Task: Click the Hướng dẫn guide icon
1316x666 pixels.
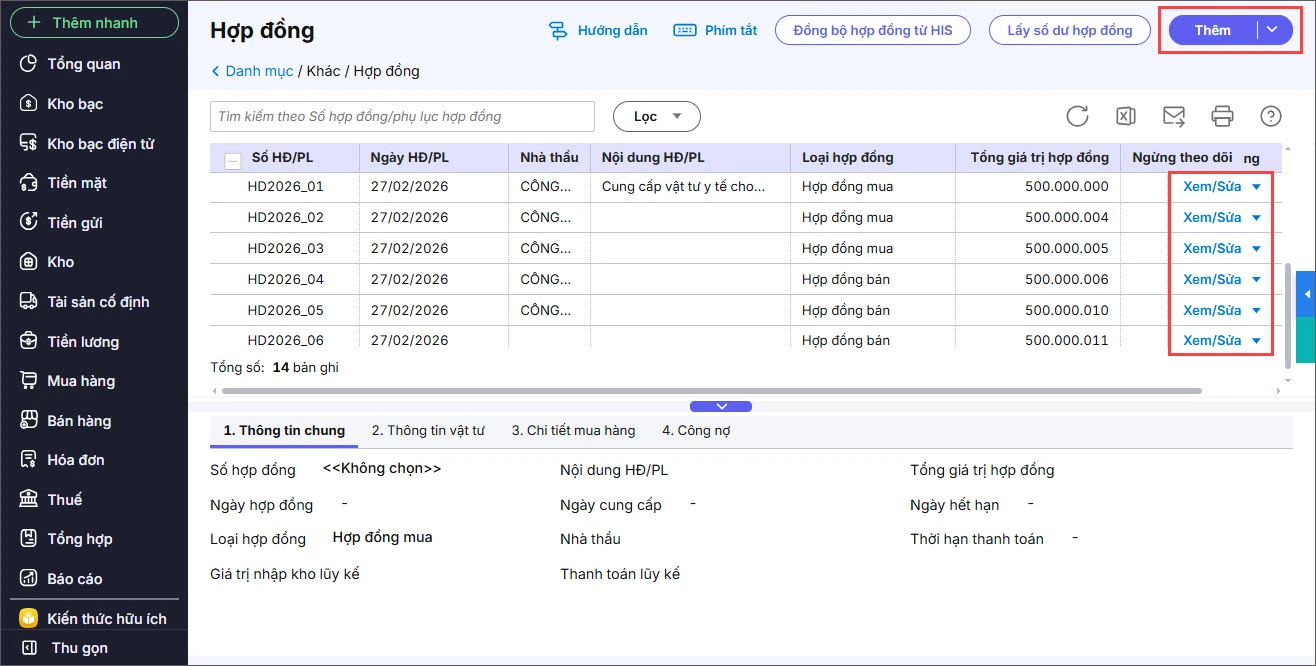Action: click(558, 31)
